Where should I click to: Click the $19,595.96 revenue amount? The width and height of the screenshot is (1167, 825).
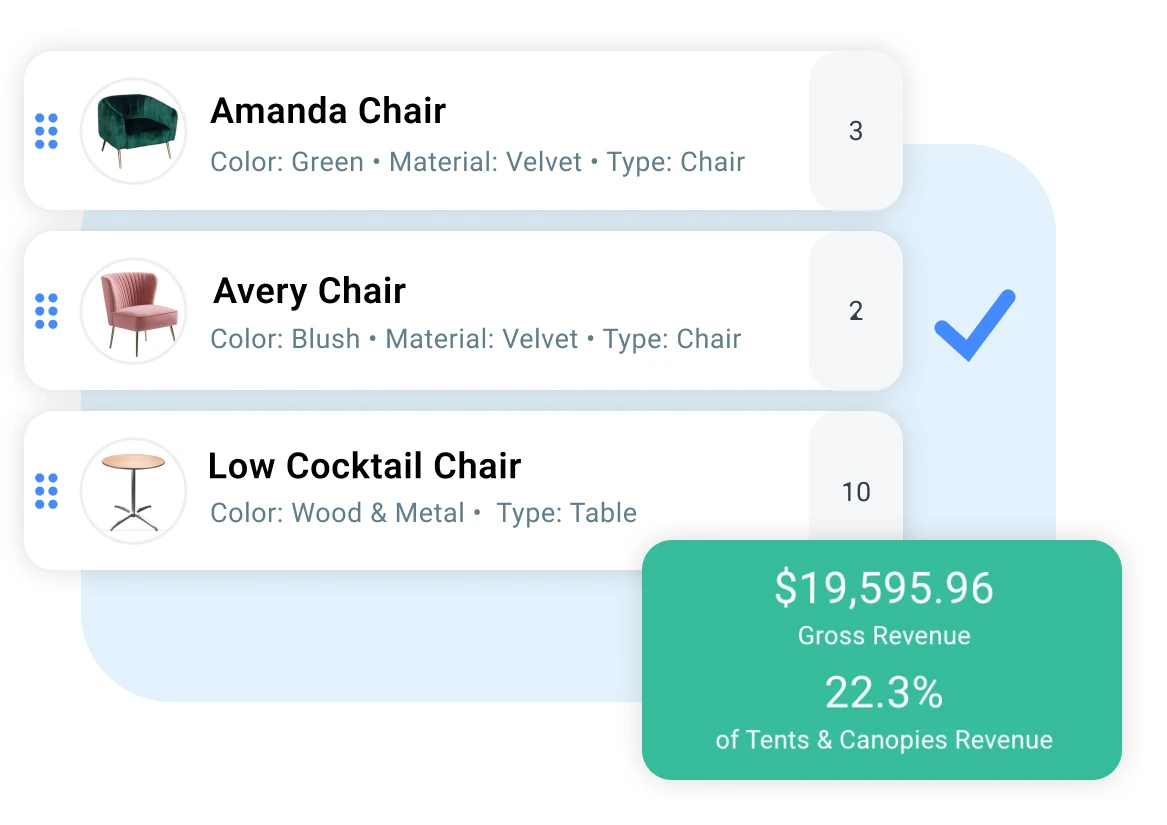pos(884,589)
